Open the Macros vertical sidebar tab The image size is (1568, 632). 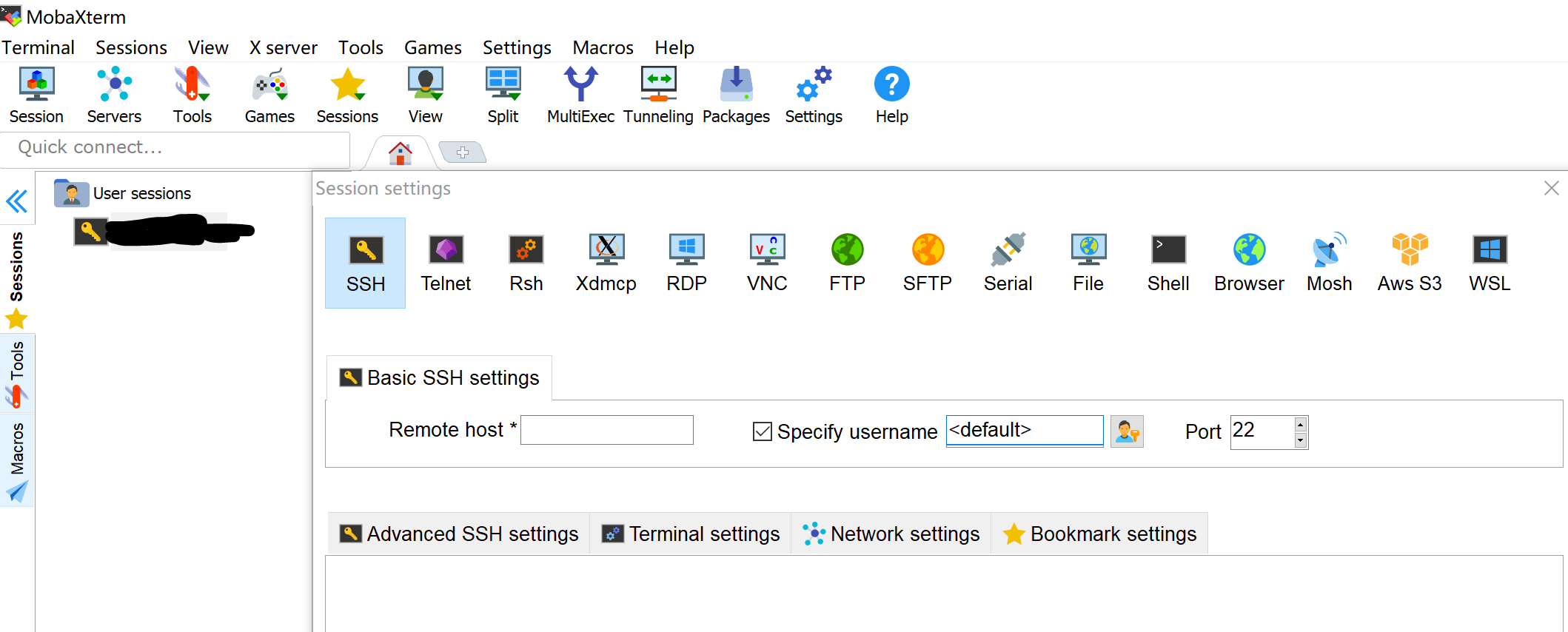[16, 461]
